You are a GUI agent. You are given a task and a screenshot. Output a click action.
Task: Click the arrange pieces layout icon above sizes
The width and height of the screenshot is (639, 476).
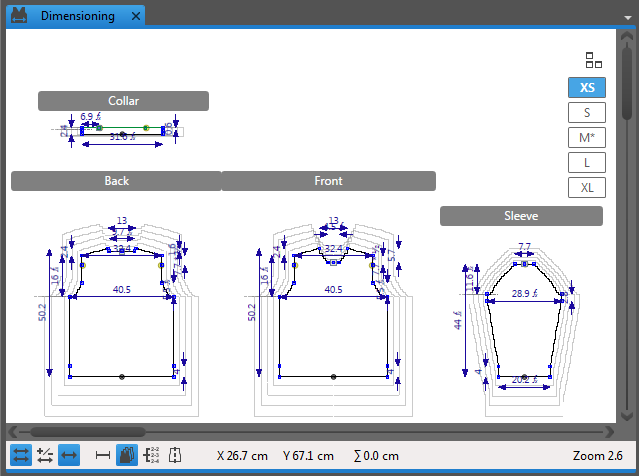[x=593, y=60]
